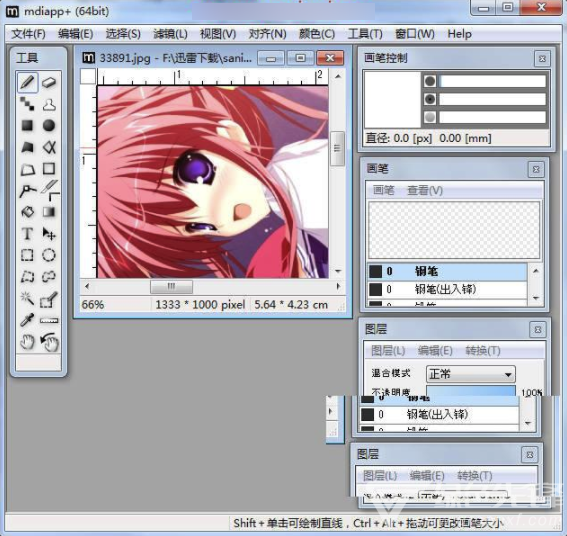The height and width of the screenshot is (536, 567).
Task: Click the horizontal scroll left arrow of the image window
Action: coord(87,286)
